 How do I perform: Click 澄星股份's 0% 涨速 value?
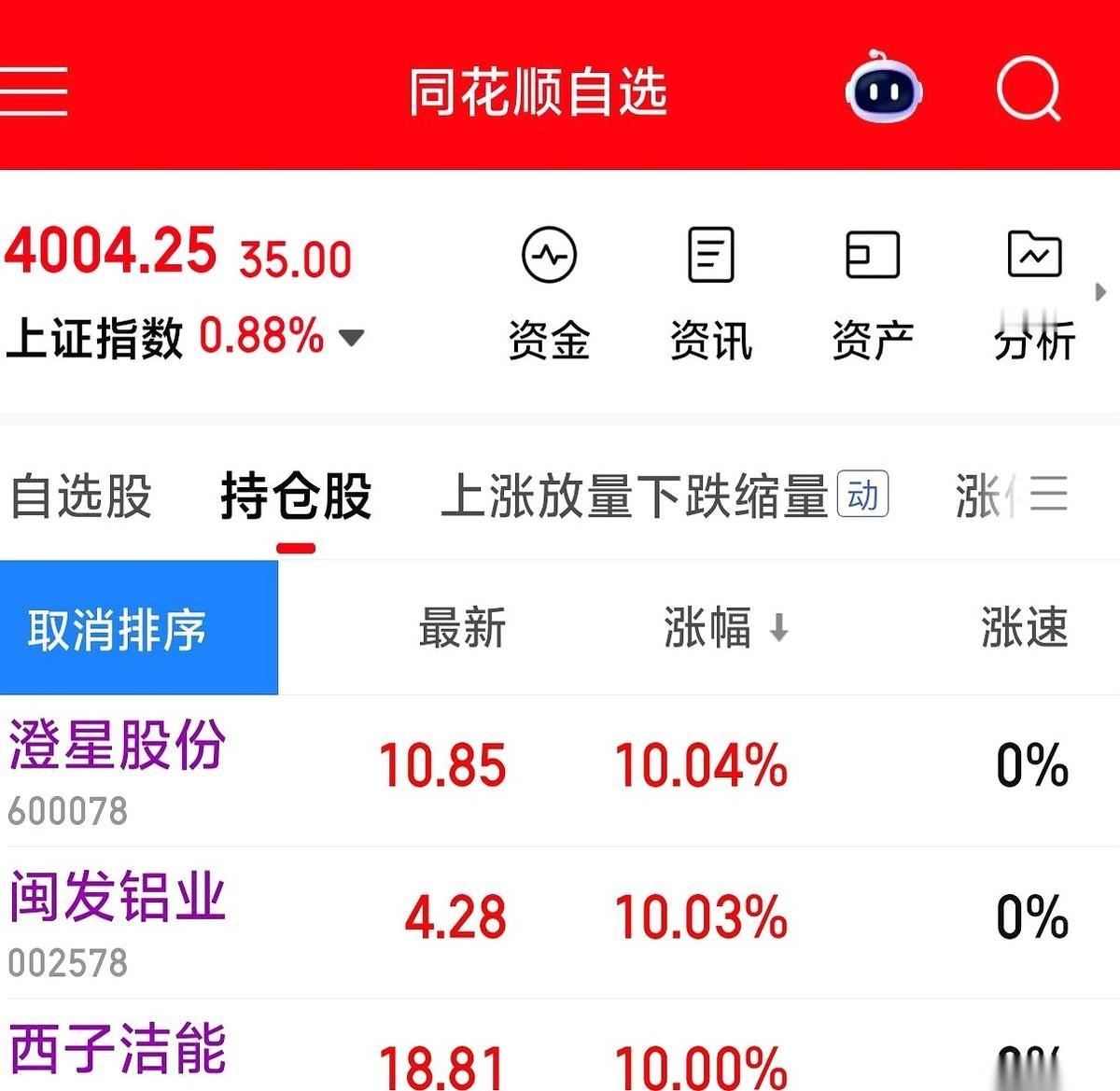point(1032,765)
